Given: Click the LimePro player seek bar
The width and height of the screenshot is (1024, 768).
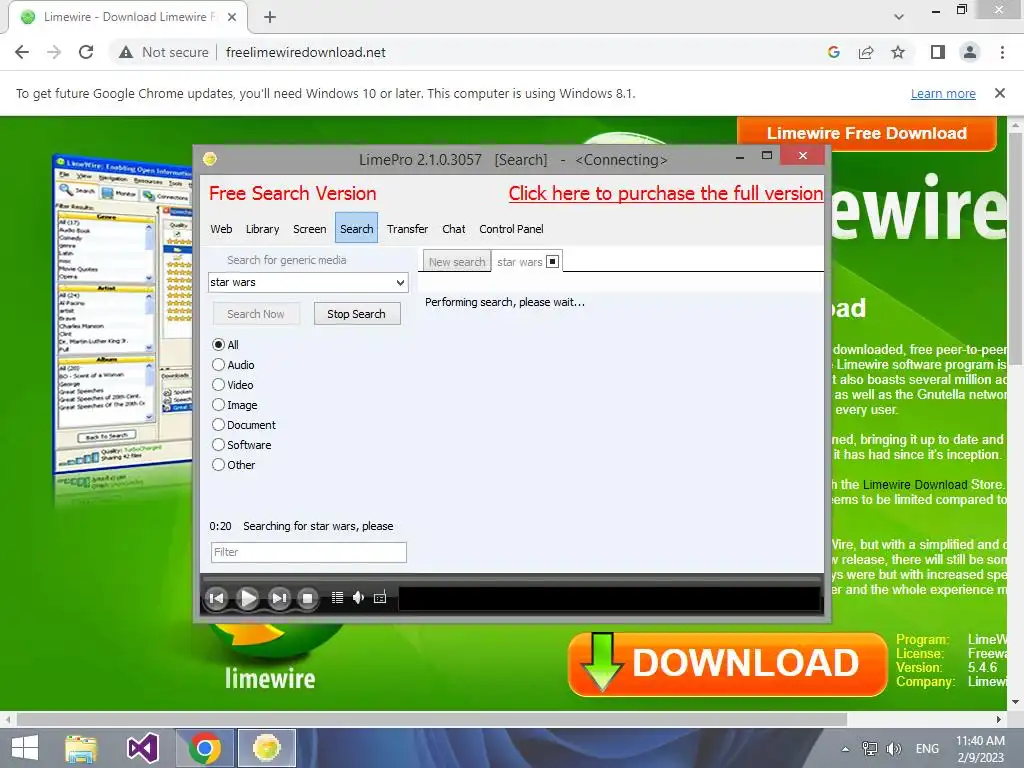Looking at the screenshot, I should [x=511, y=579].
